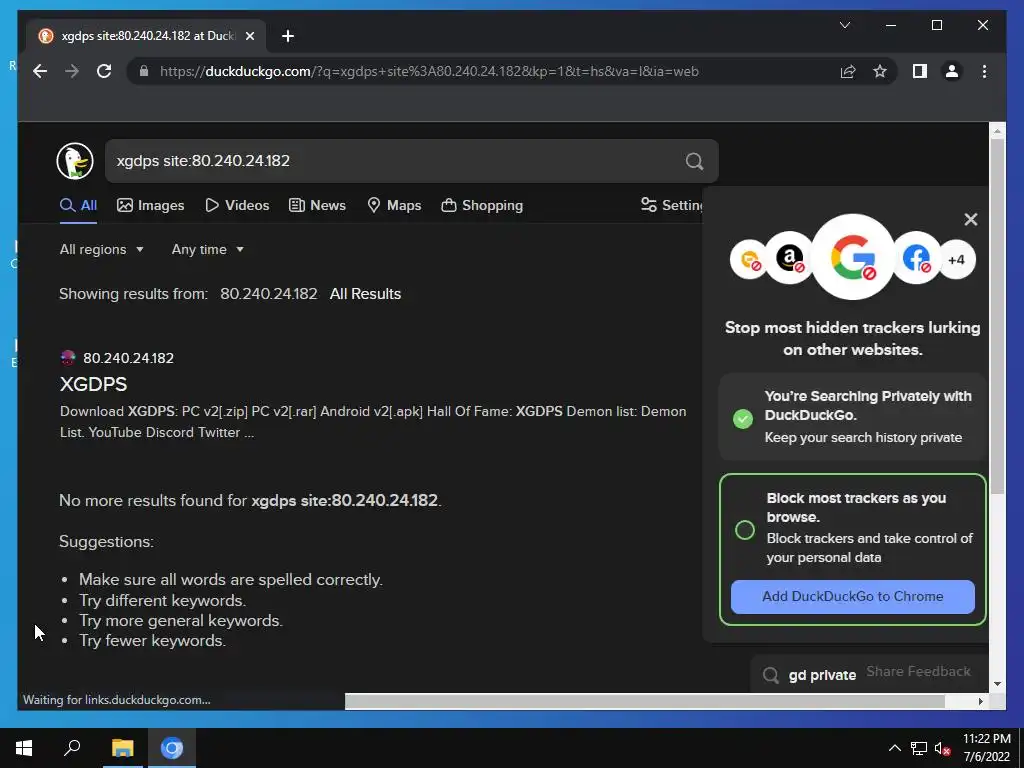Viewport: 1024px width, 768px height.
Task: Click the muted volume tray icon
Action: tap(942, 748)
